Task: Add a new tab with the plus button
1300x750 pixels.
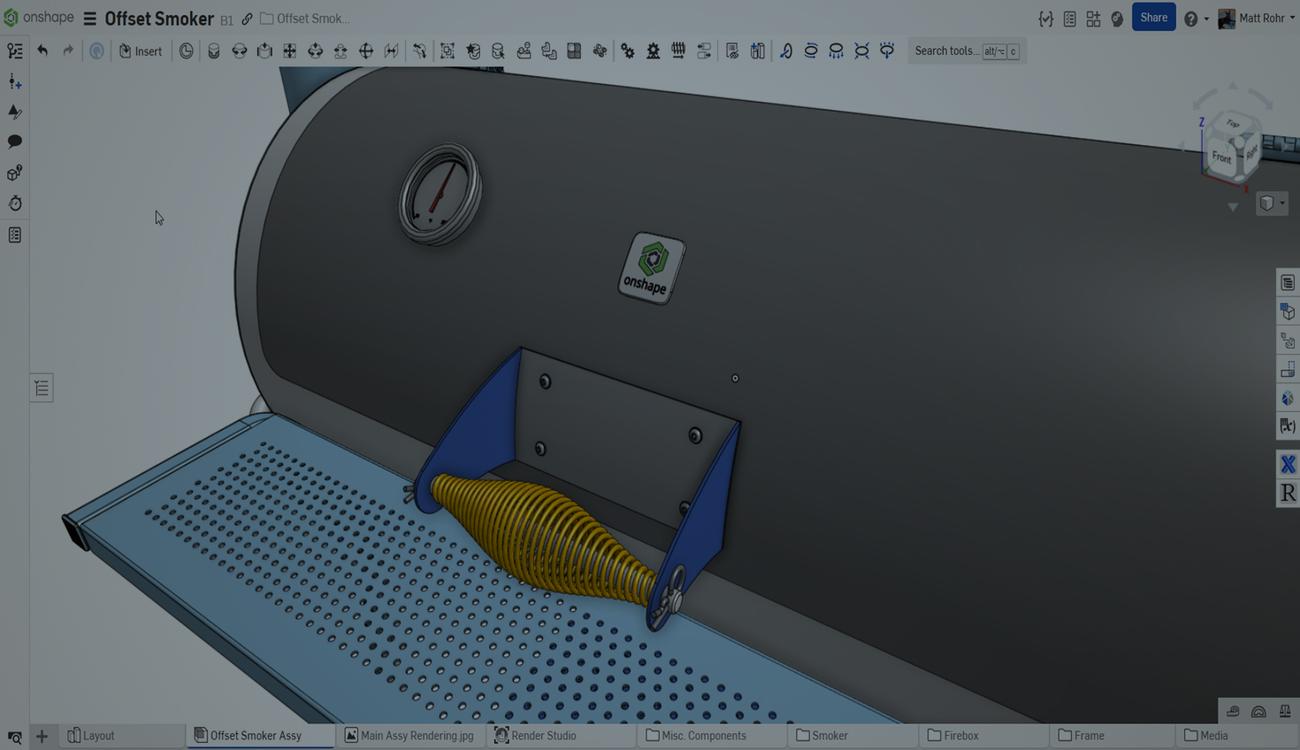Action: click(x=41, y=735)
